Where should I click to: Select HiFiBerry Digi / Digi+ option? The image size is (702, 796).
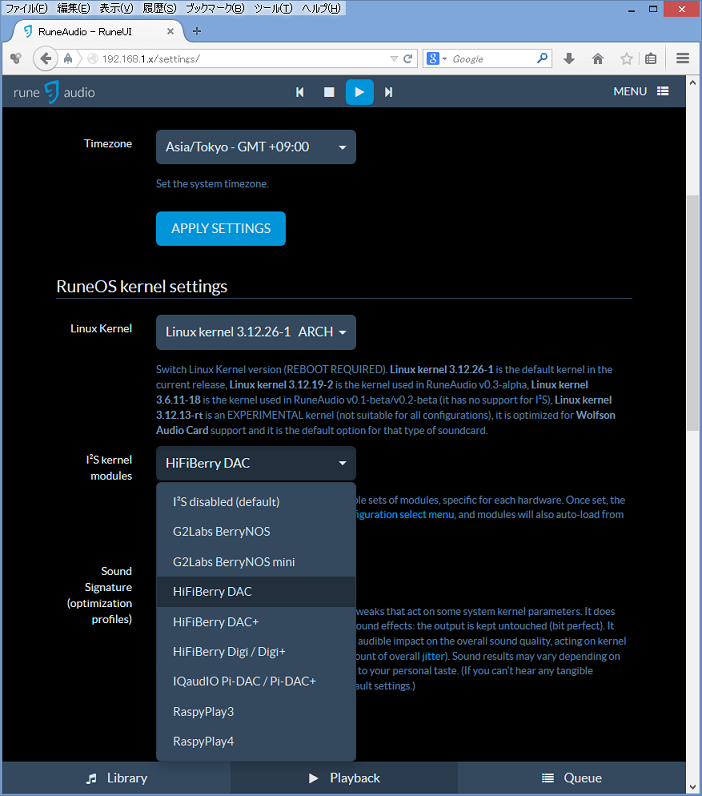pyautogui.click(x=256, y=652)
